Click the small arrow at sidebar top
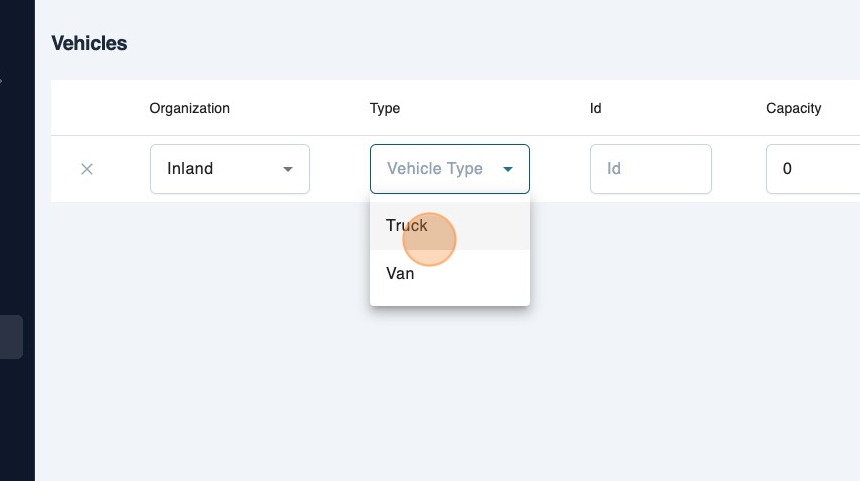860x481 pixels. [2, 78]
